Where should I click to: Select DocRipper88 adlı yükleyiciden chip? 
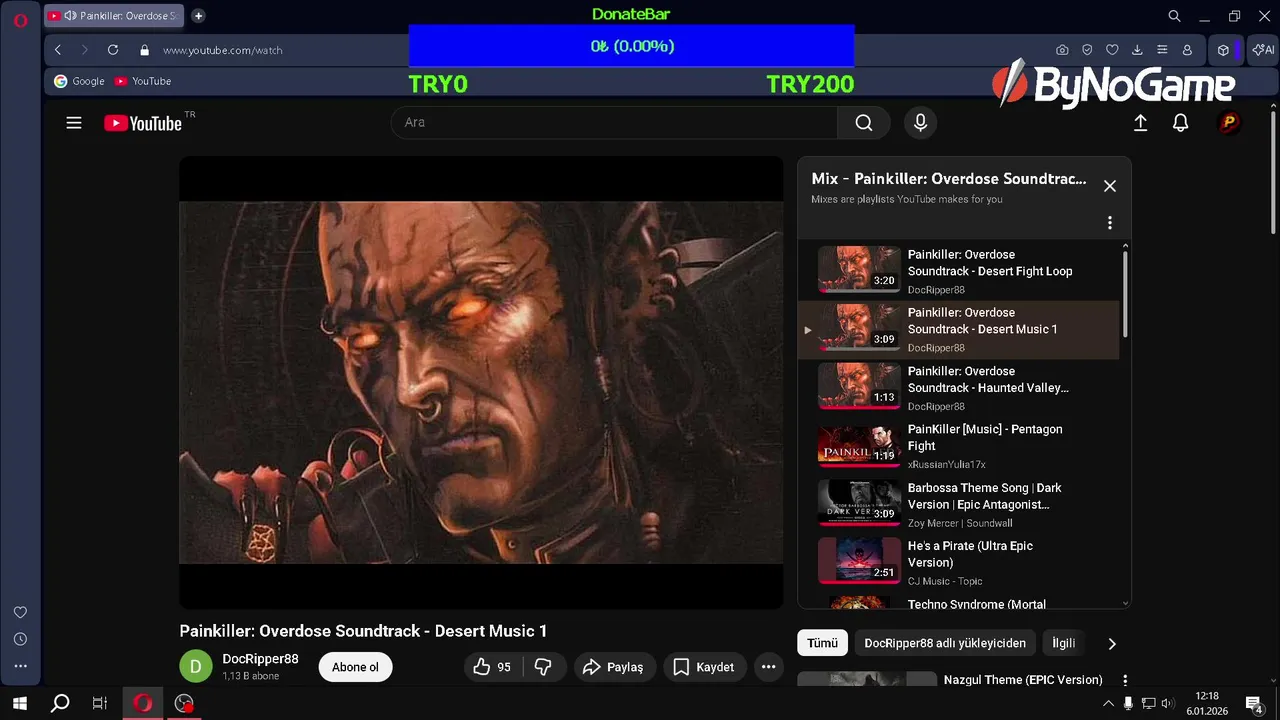[x=945, y=643]
